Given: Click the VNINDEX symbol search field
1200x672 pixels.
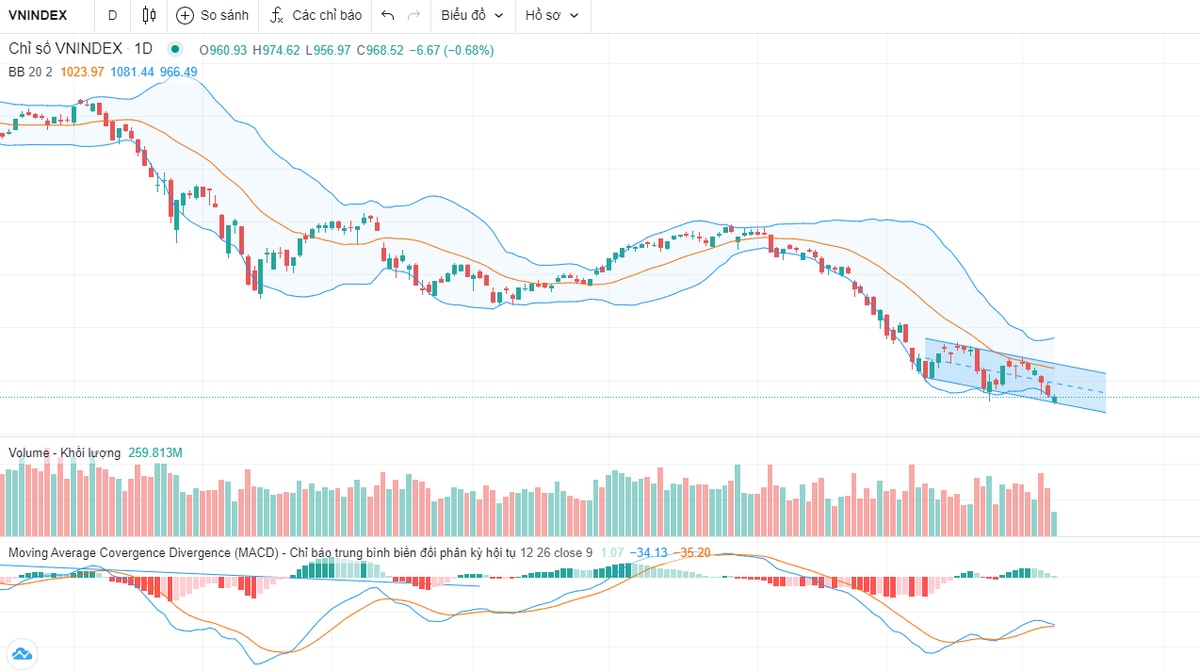Looking at the screenshot, I should coord(38,15).
